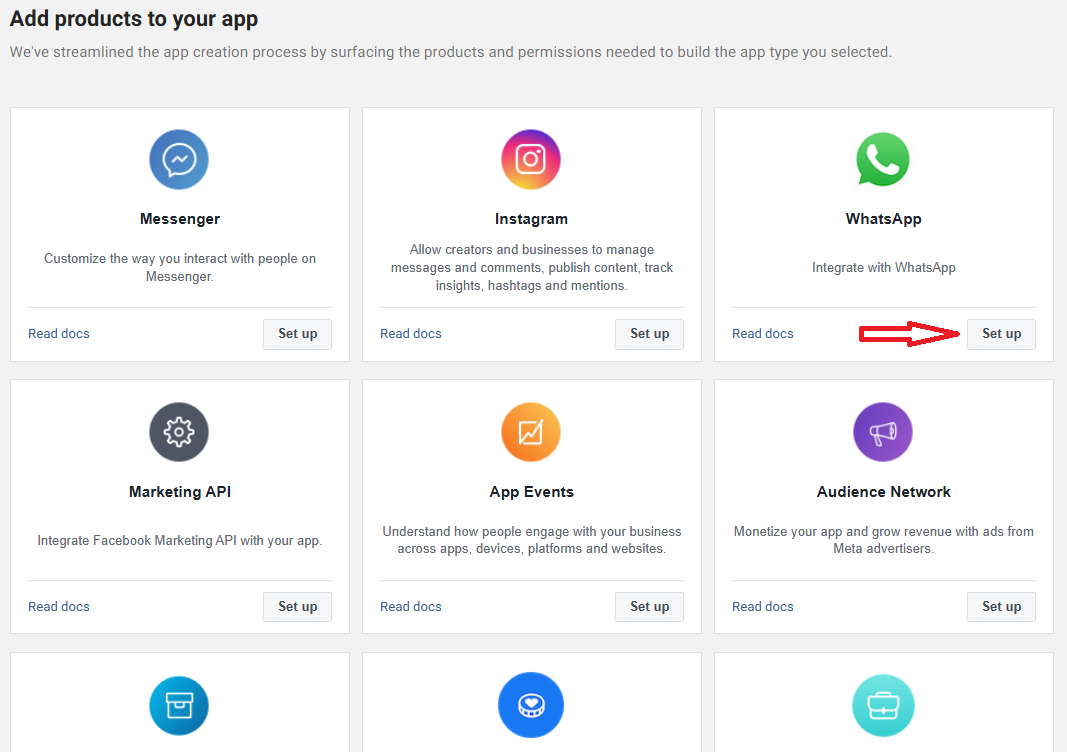This screenshot has width=1067, height=752.
Task: Click the purple Audience Network megaphone icon
Action: tap(883, 432)
